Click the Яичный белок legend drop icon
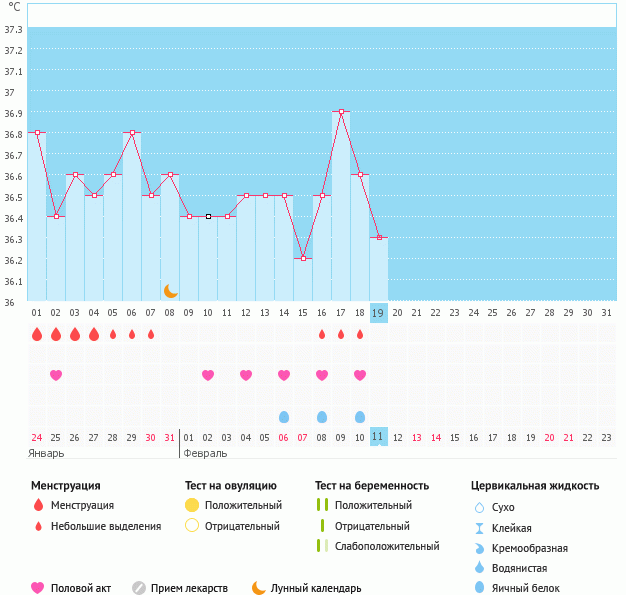The height and width of the screenshot is (595, 626). 479,588
